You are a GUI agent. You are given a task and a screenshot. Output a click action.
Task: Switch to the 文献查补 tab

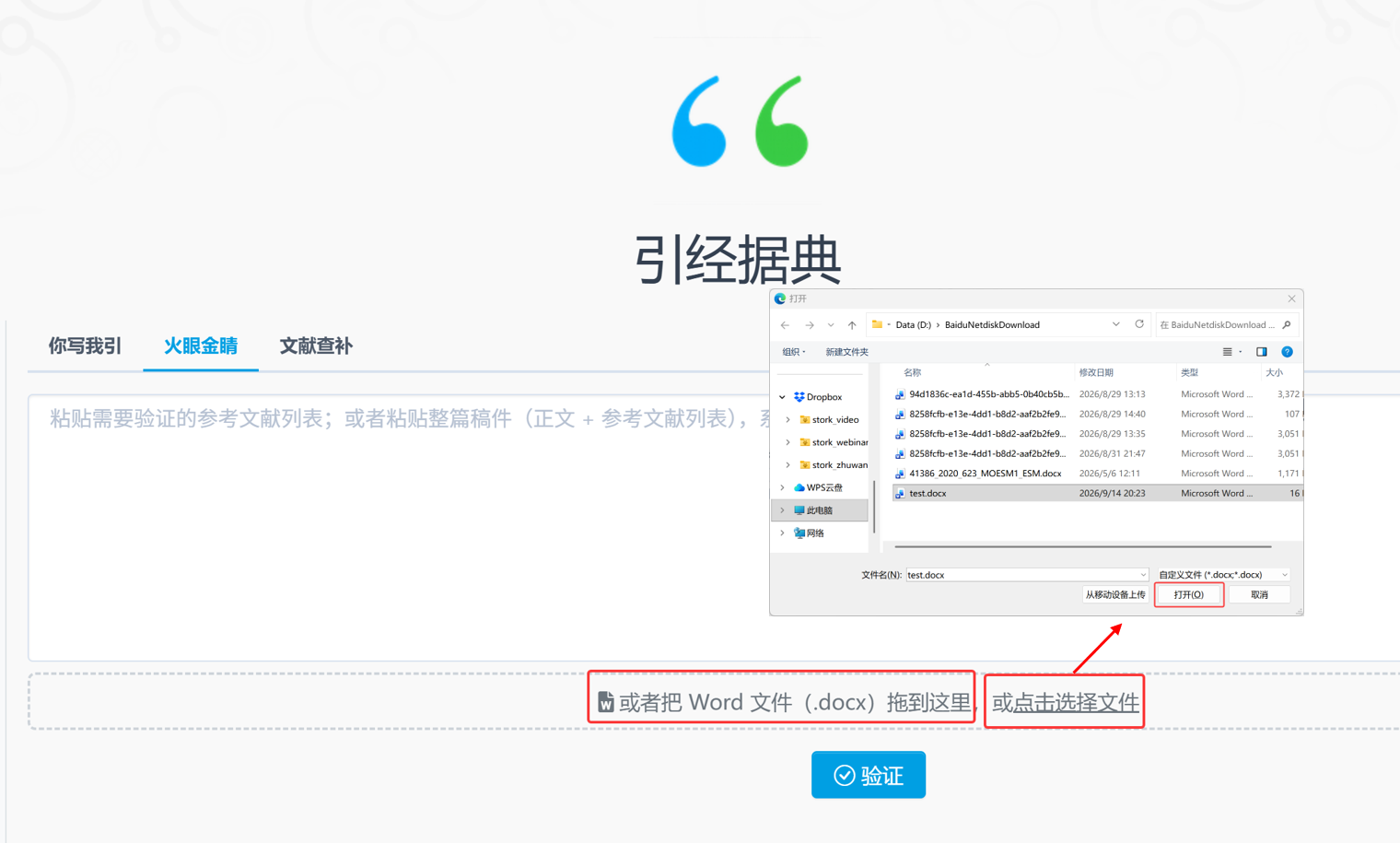316,346
